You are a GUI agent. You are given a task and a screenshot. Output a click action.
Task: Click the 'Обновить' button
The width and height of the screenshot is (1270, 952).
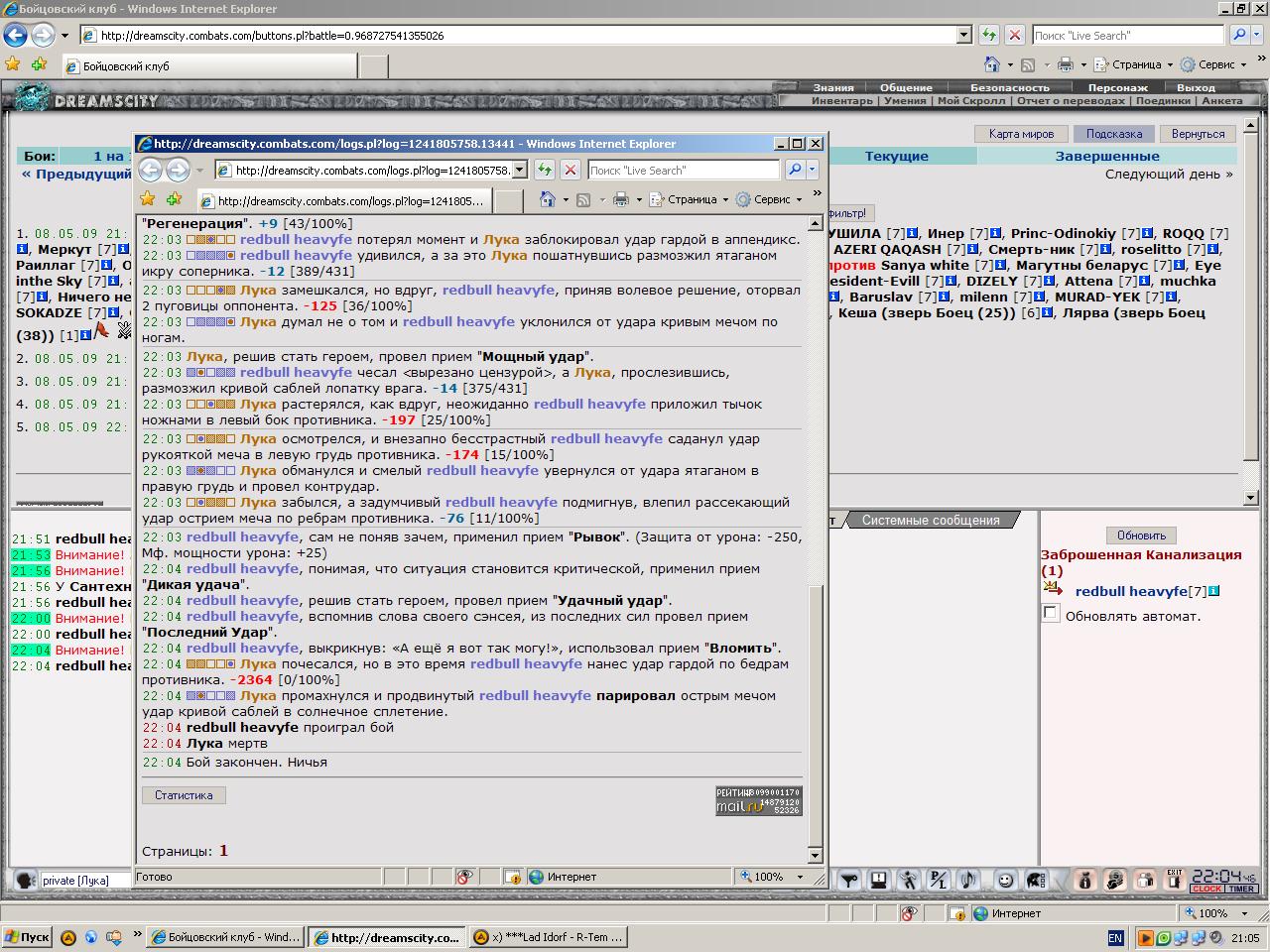click(x=1141, y=535)
